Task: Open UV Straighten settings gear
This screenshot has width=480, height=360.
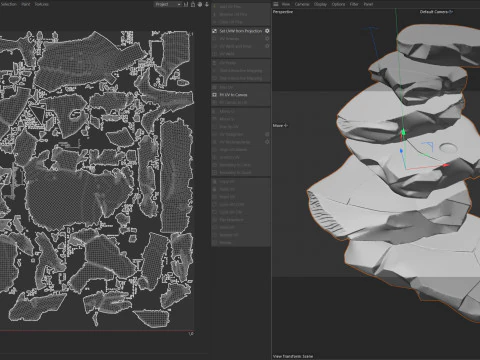Action: click(267, 134)
